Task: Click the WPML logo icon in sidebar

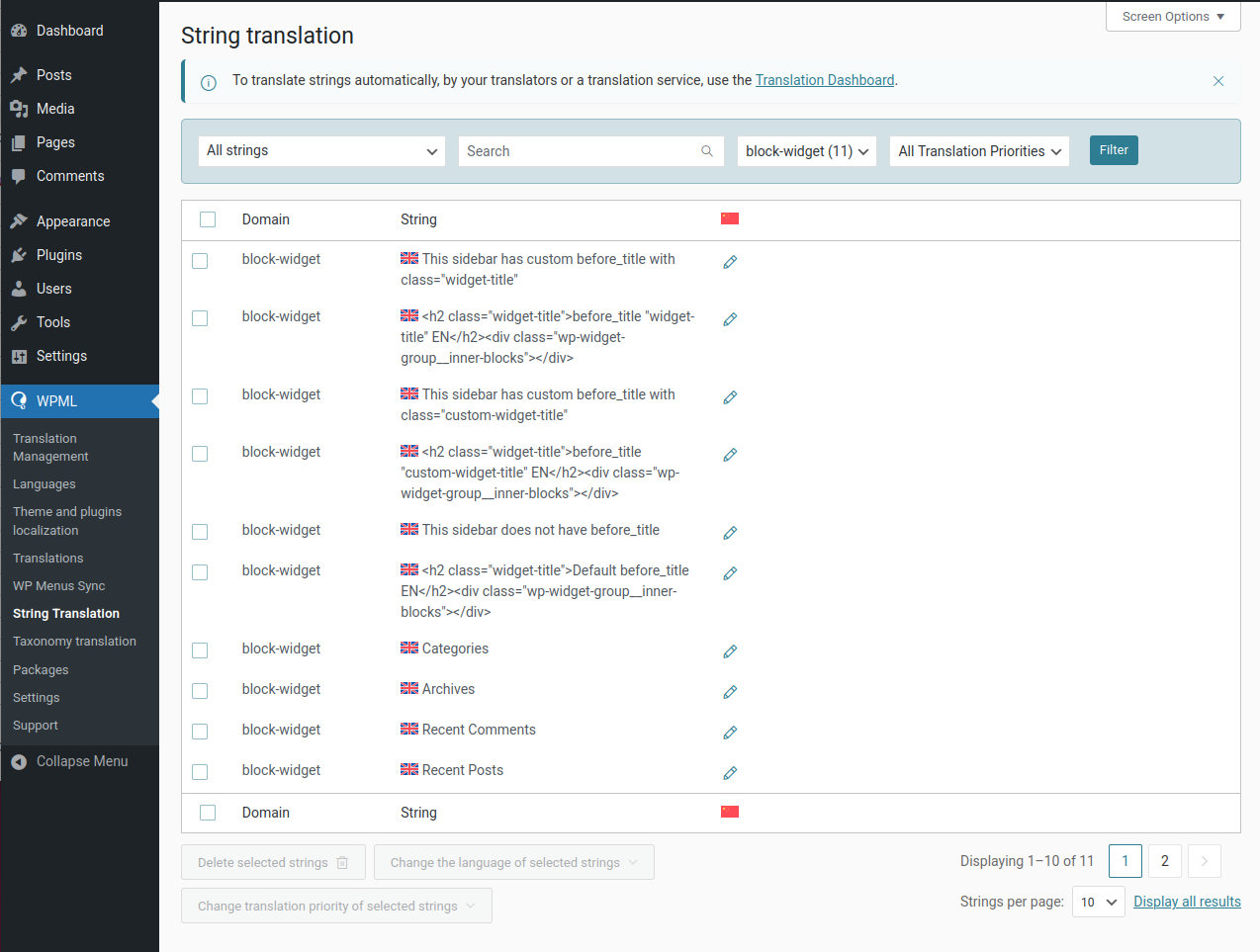Action: [x=19, y=401]
